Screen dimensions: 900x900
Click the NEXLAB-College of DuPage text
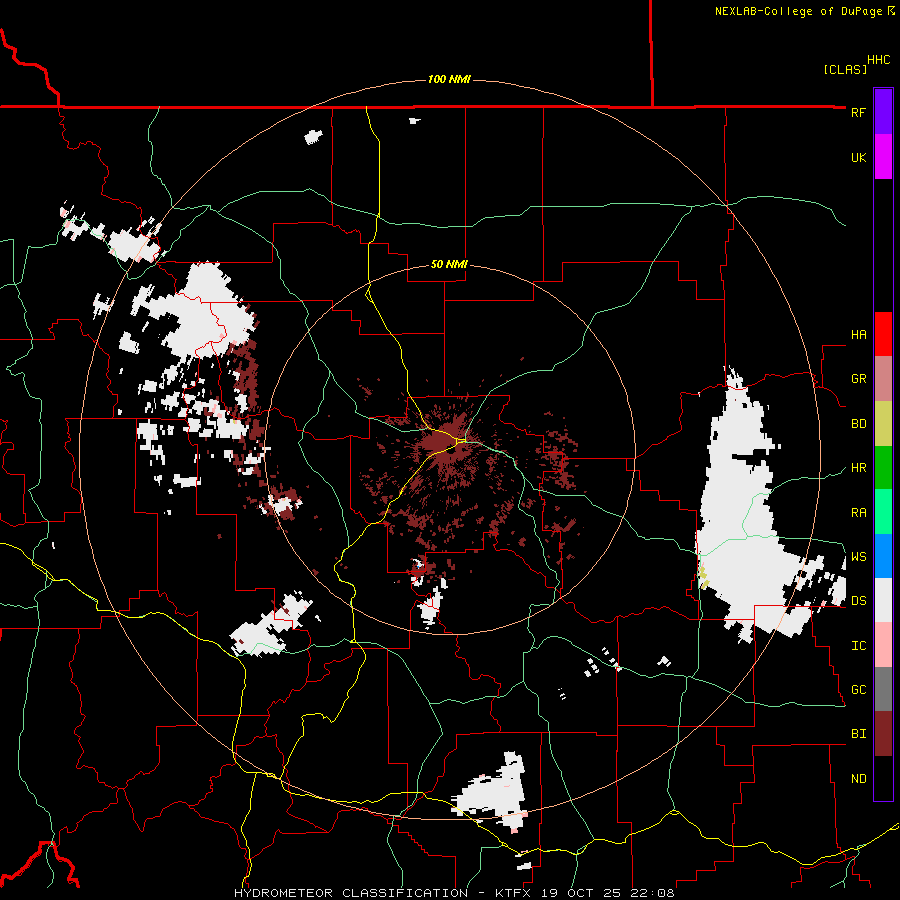(800, 11)
